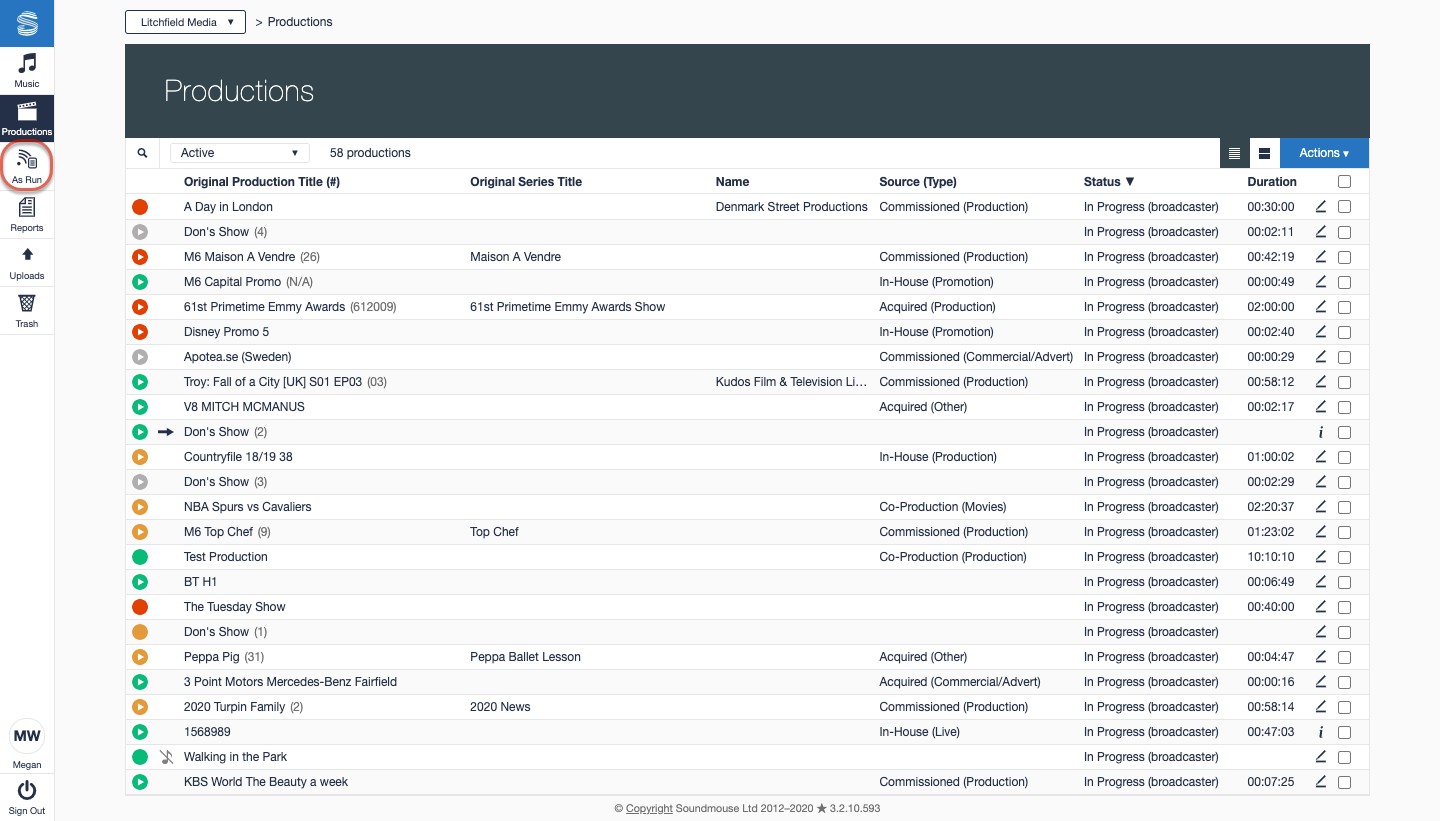Click the Sign Out power icon
Image resolution: width=1440 pixels, height=821 pixels.
(x=27, y=790)
